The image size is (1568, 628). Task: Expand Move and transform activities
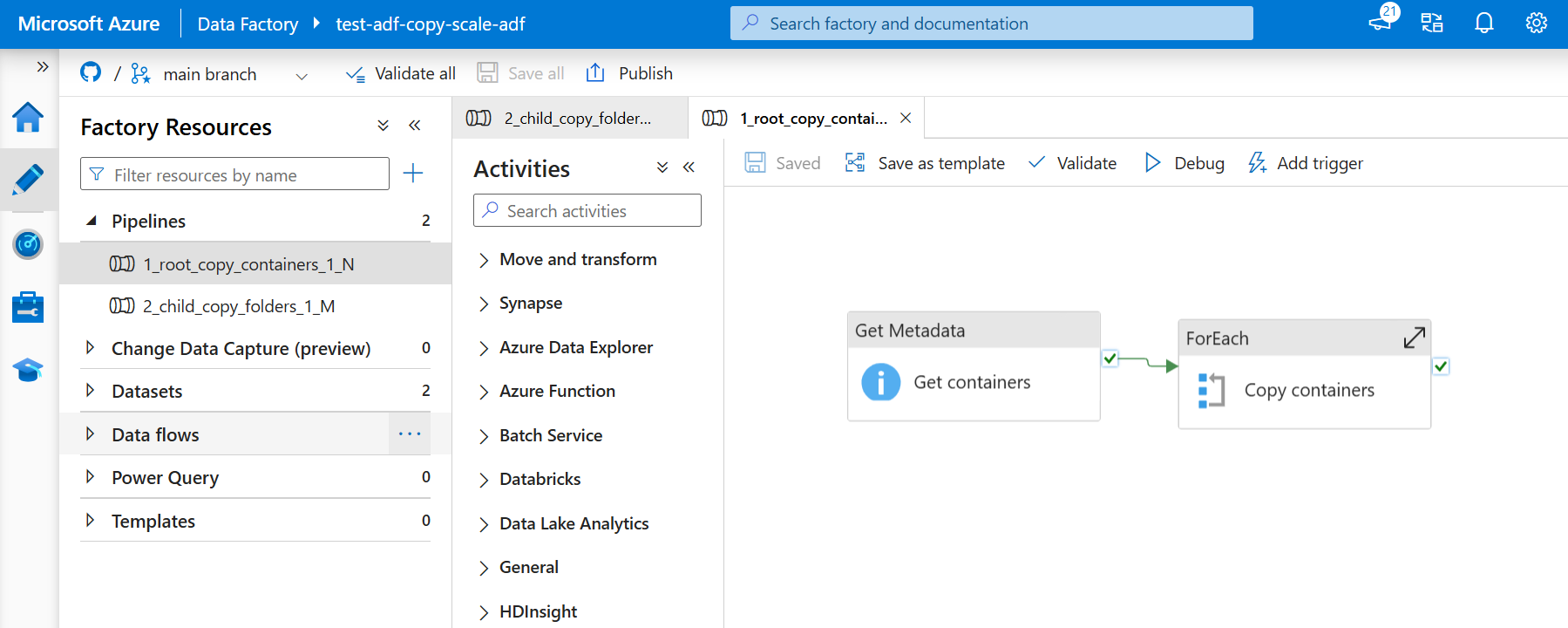(x=484, y=260)
